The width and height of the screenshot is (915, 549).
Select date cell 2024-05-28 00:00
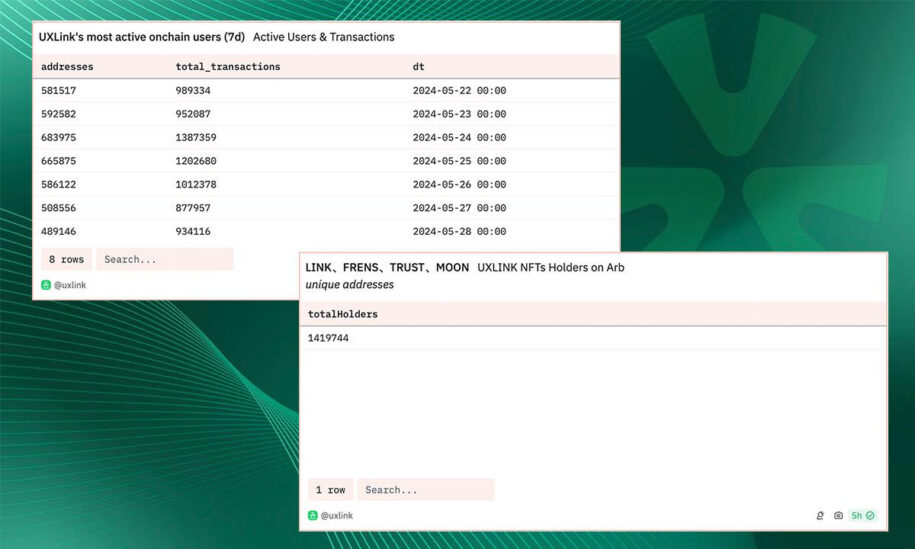pyautogui.click(x=459, y=231)
